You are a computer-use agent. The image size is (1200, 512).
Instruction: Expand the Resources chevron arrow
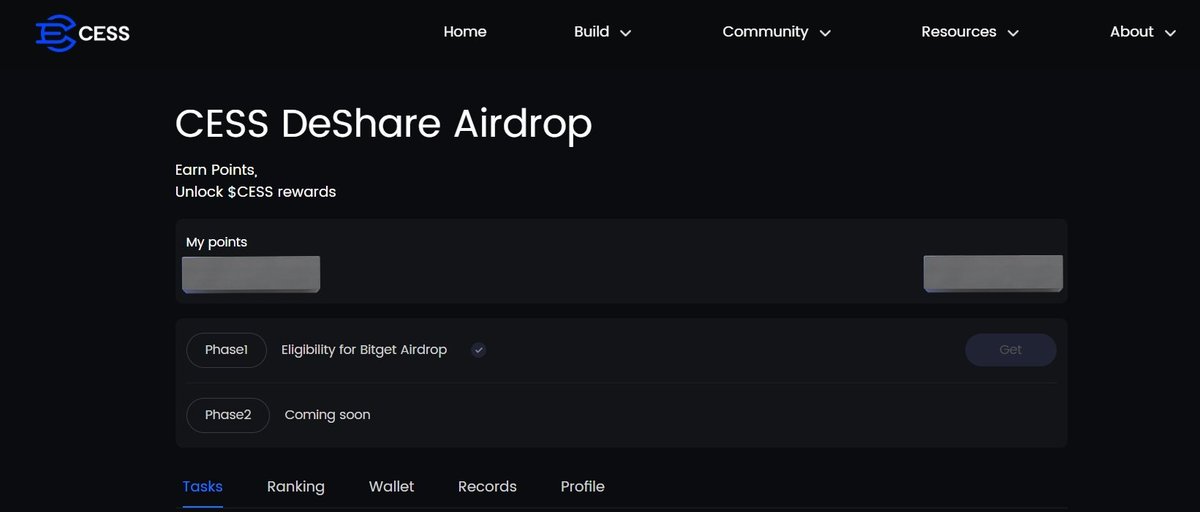1013,33
